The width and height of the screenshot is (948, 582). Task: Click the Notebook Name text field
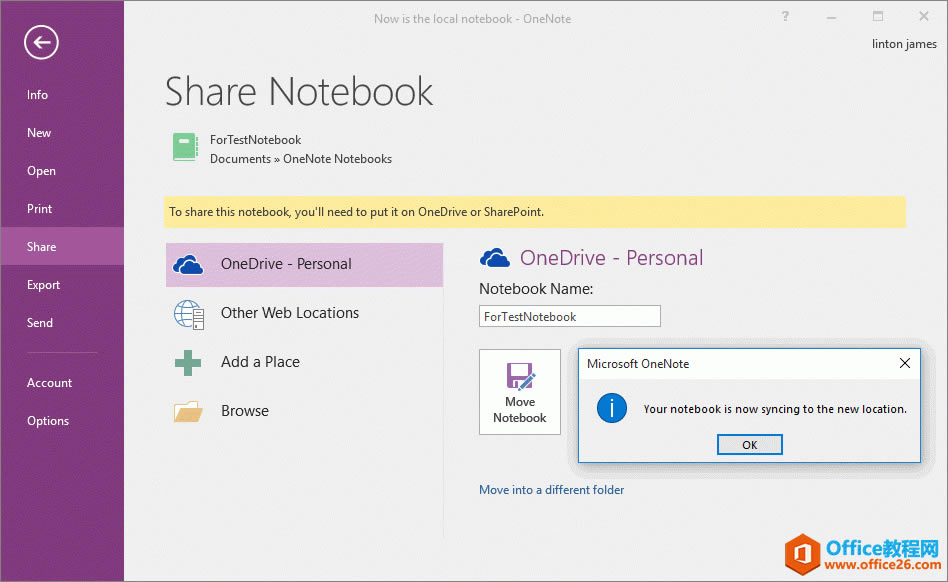click(569, 316)
